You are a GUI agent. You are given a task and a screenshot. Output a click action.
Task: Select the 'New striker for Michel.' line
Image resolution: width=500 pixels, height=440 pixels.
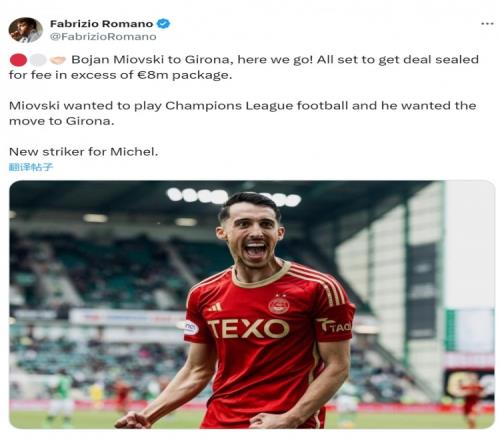(83, 152)
